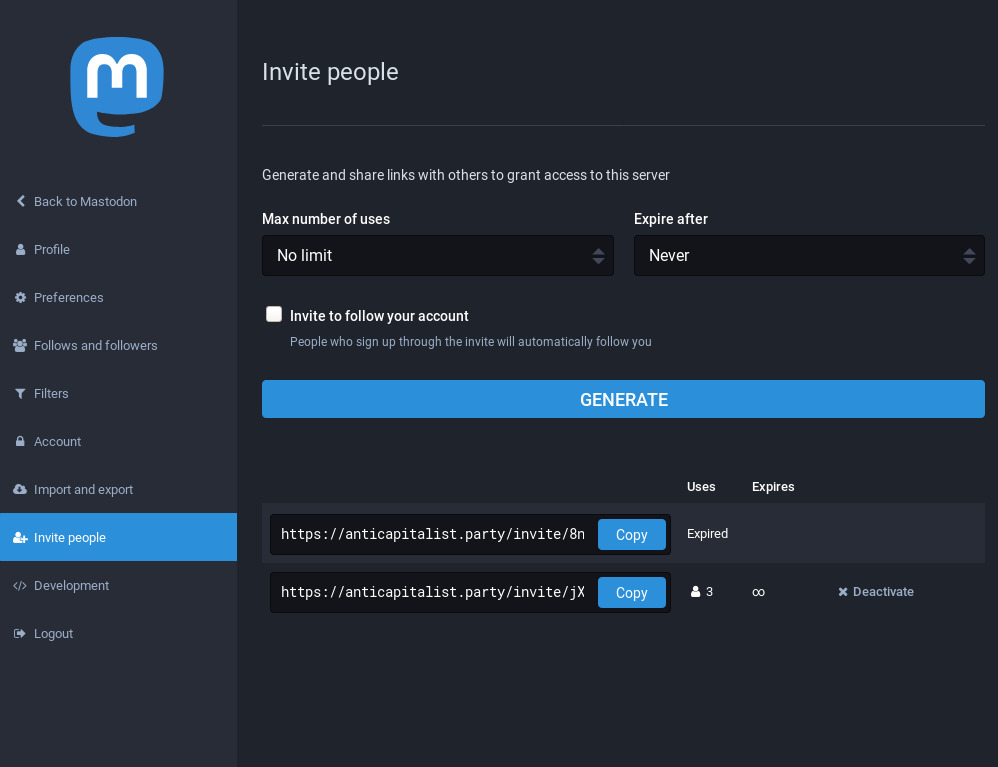Select the Preferences gear icon
Screen dimensions: 998x767
(x=20, y=297)
